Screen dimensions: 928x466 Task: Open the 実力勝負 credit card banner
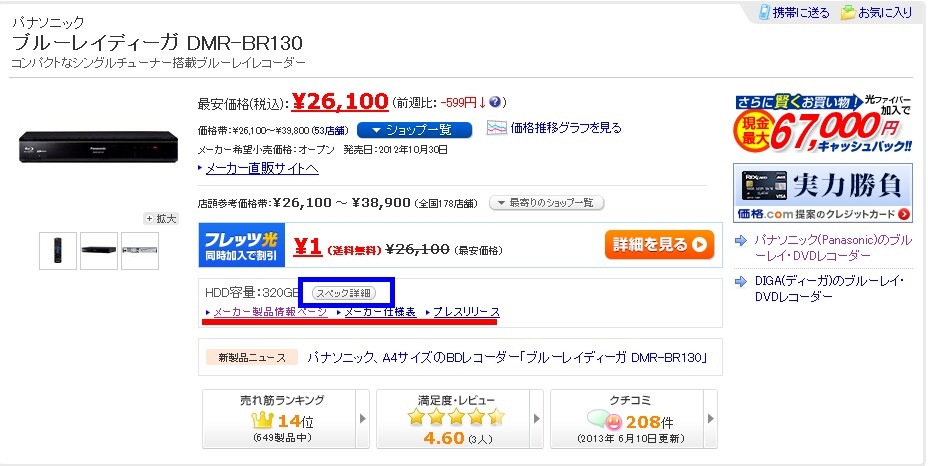coord(822,192)
